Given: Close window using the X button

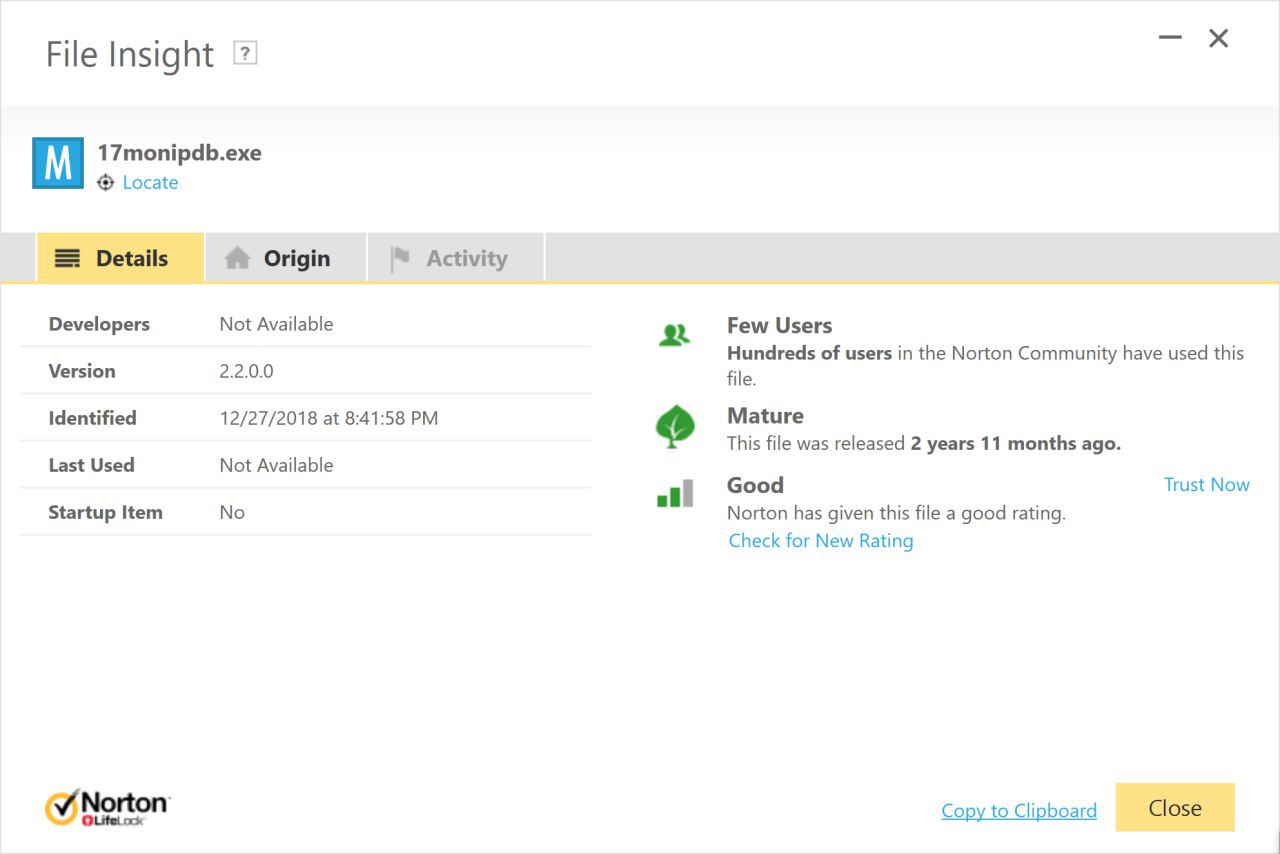Looking at the screenshot, I should tap(1218, 39).
